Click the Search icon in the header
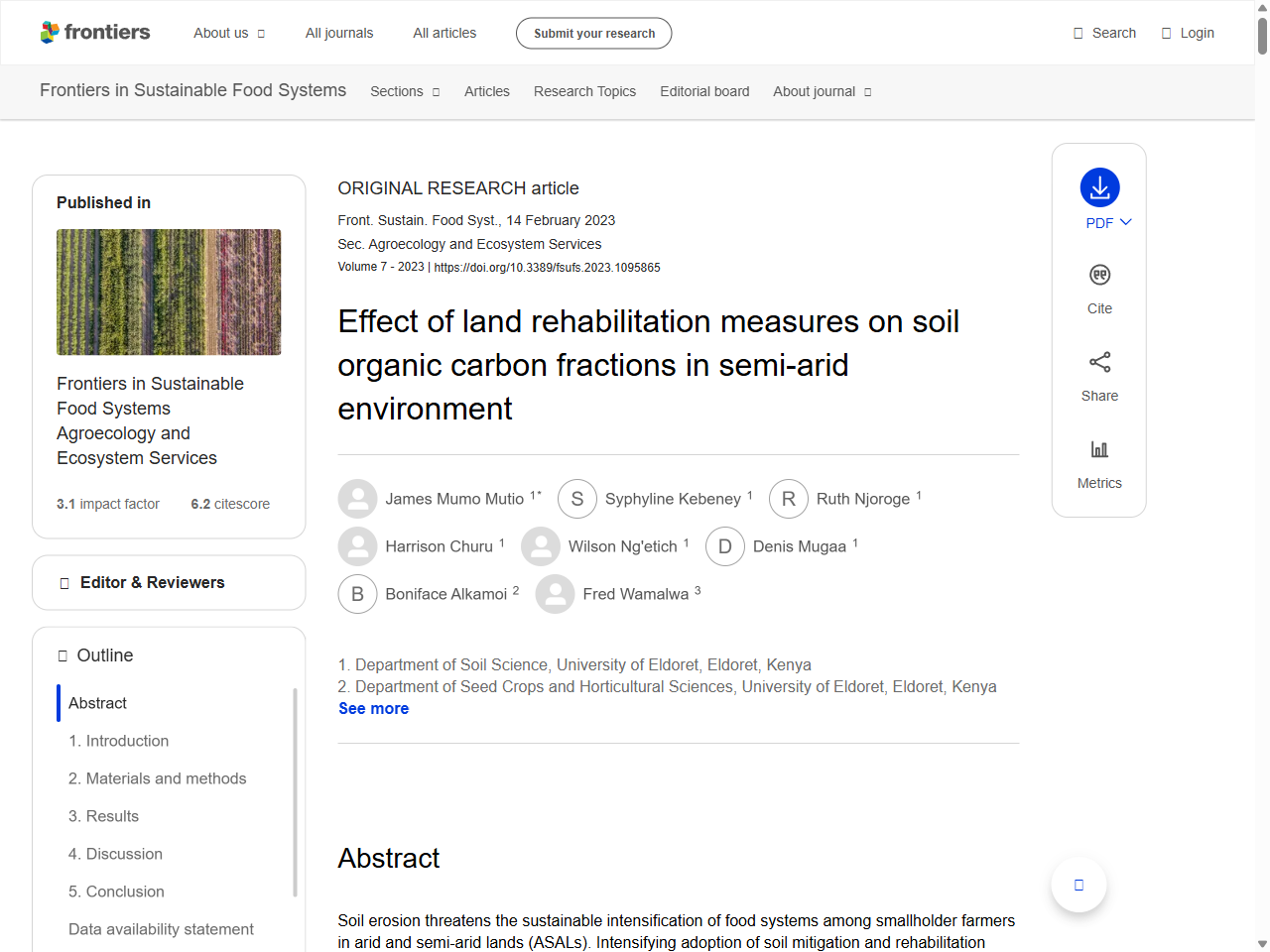Image resolution: width=1270 pixels, height=952 pixels. (x=1078, y=32)
